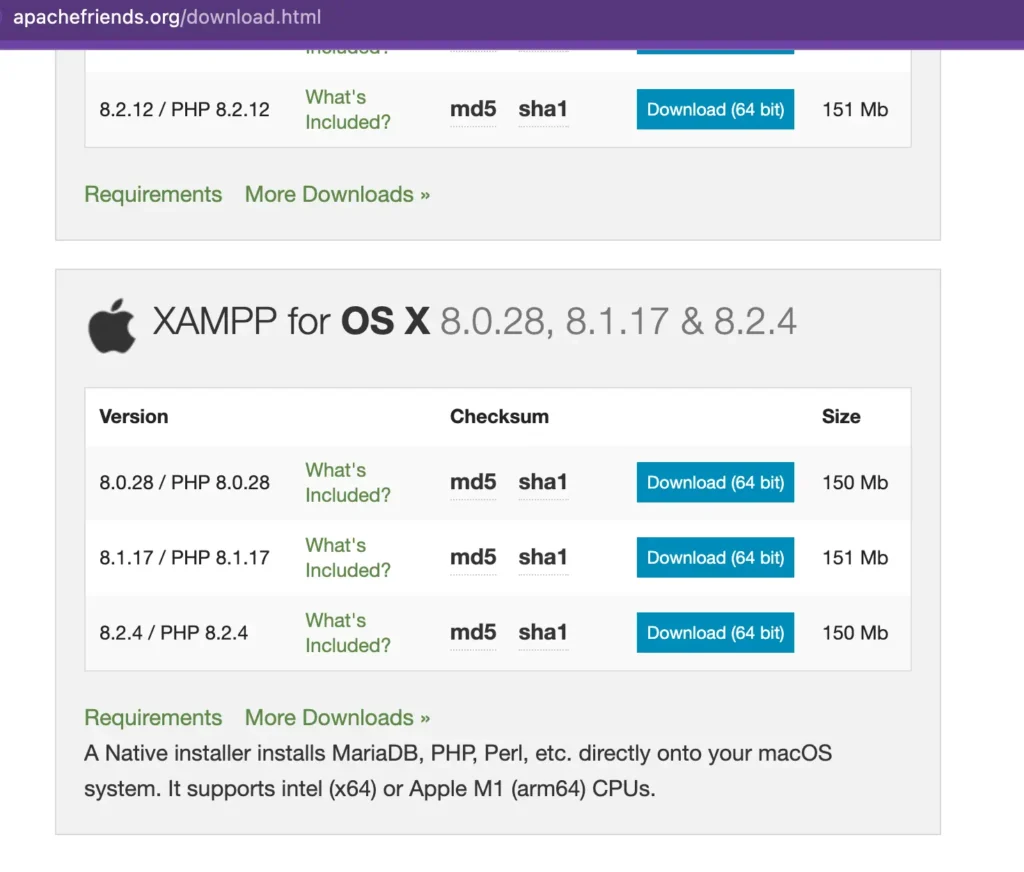Show sha1 checksum for 8.2.12

click(543, 109)
